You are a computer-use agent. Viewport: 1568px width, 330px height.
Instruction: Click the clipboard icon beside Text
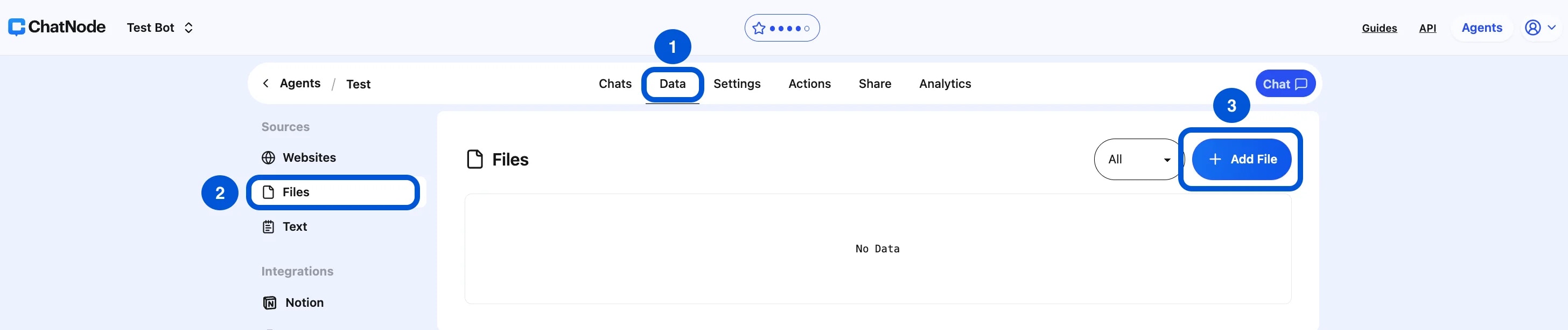point(269,227)
